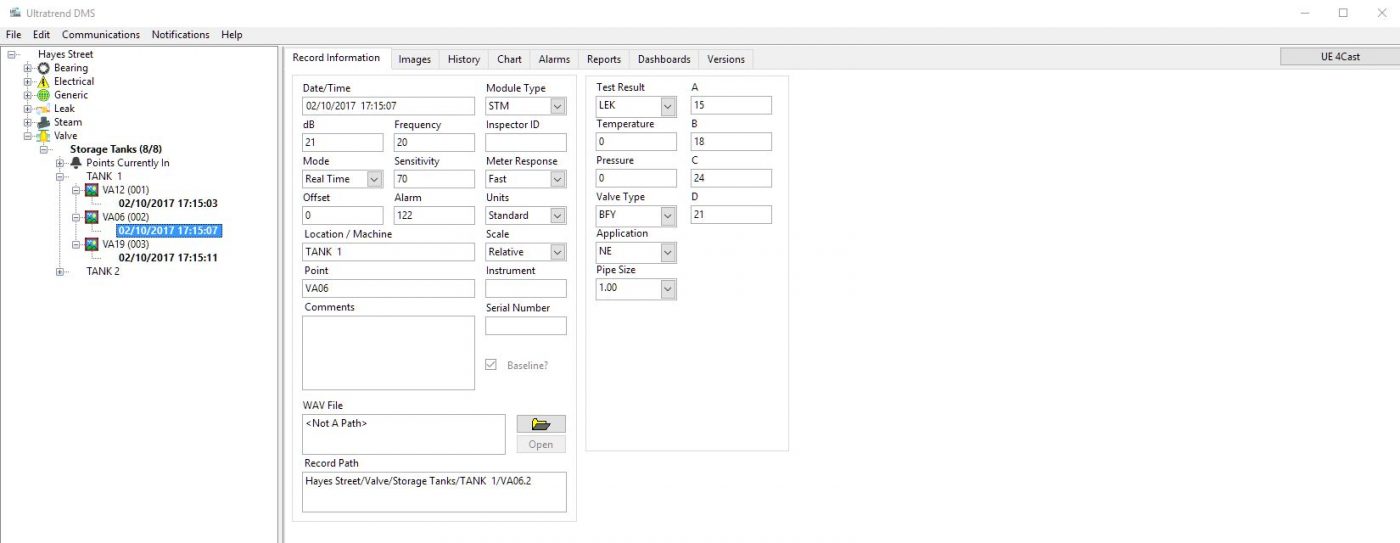The image size is (1400, 543).
Task: Click the Electrical warning icon in tree
Action: coord(44,82)
